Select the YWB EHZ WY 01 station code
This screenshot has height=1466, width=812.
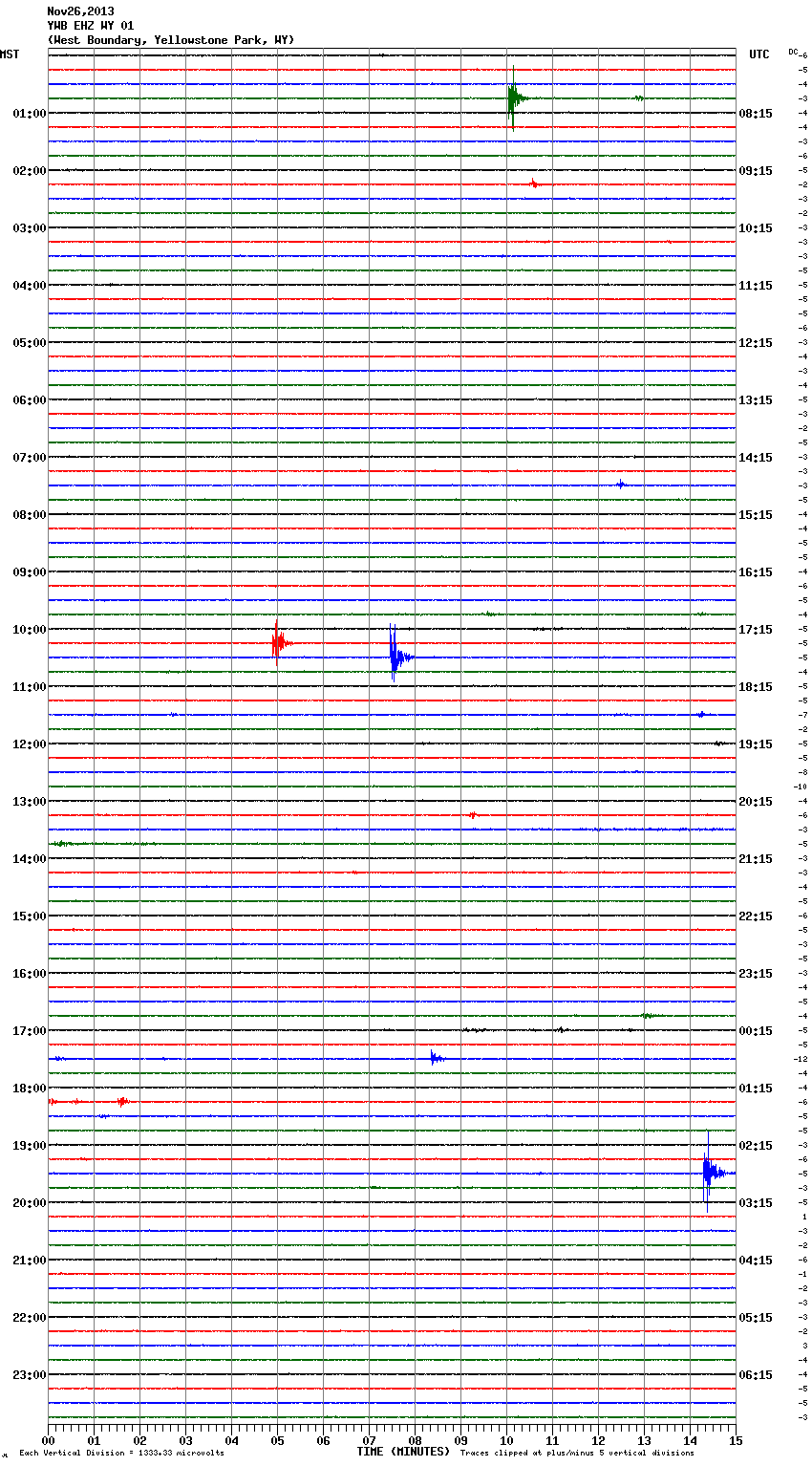point(91,26)
